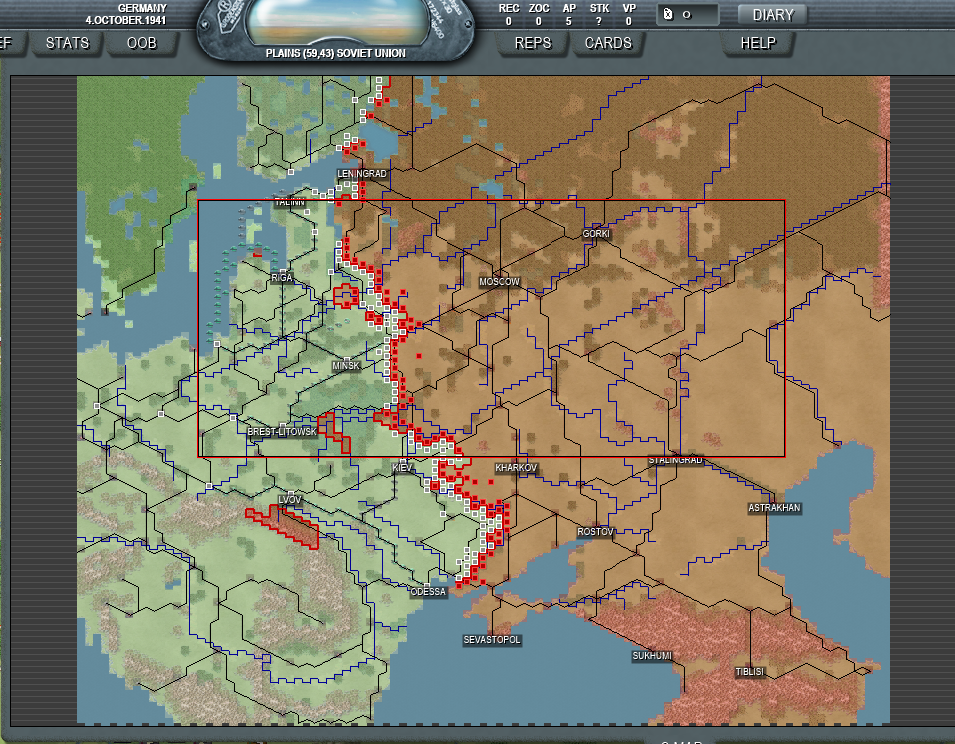Click the AP action points indicator

click(569, 14)
